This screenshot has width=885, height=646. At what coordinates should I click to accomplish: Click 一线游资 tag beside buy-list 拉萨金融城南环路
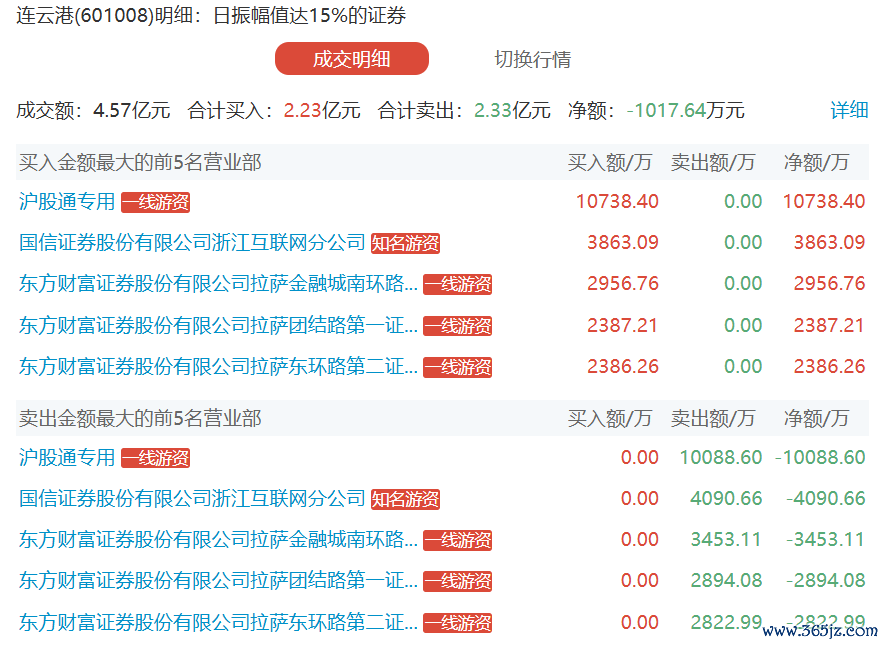pyautogui.click(x=458, y=285)
